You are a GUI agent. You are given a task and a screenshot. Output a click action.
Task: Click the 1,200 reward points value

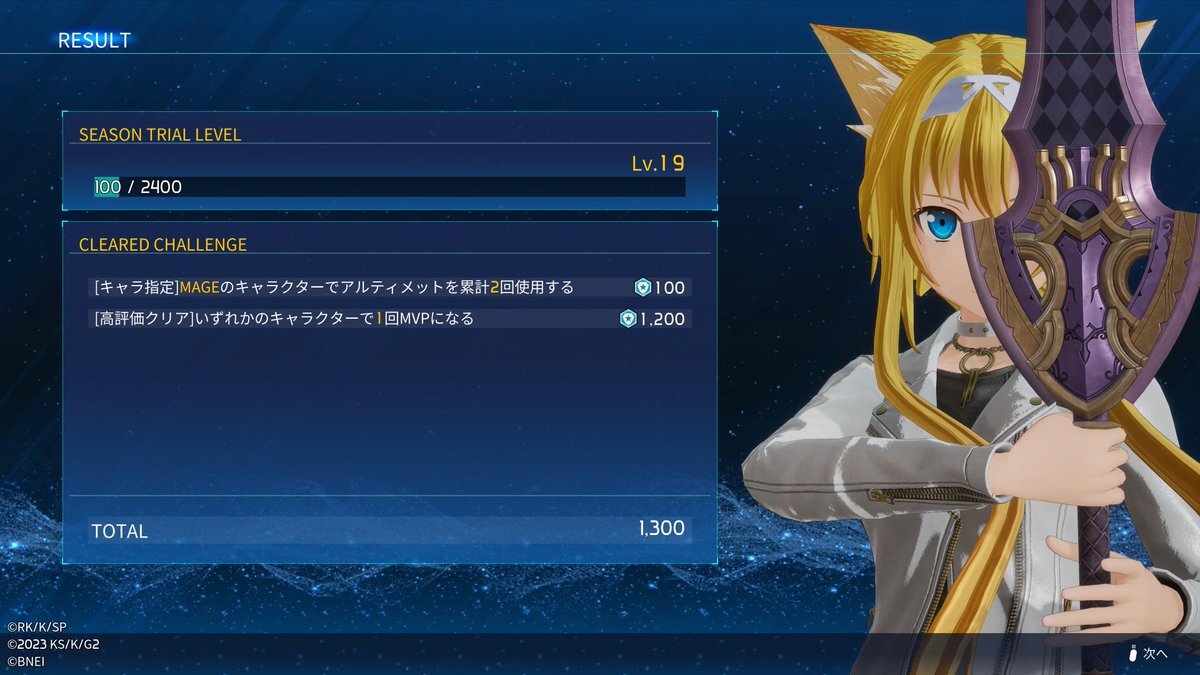663,319
